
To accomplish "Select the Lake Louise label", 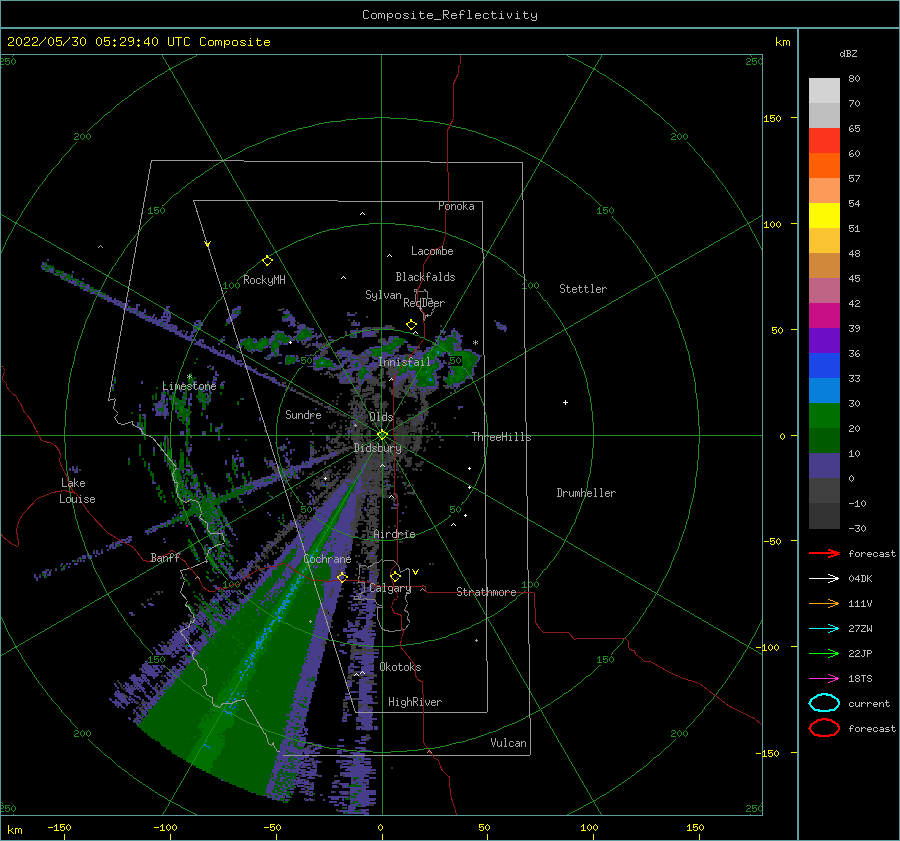I will pyautogui.click(x=77, y=491).
